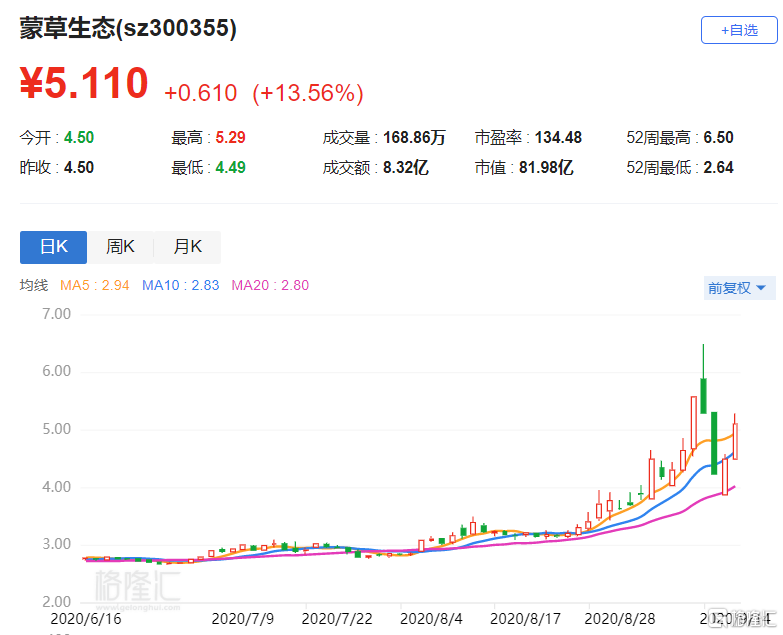Add stock to watchlist with +自选 button

tap(739, 30)
